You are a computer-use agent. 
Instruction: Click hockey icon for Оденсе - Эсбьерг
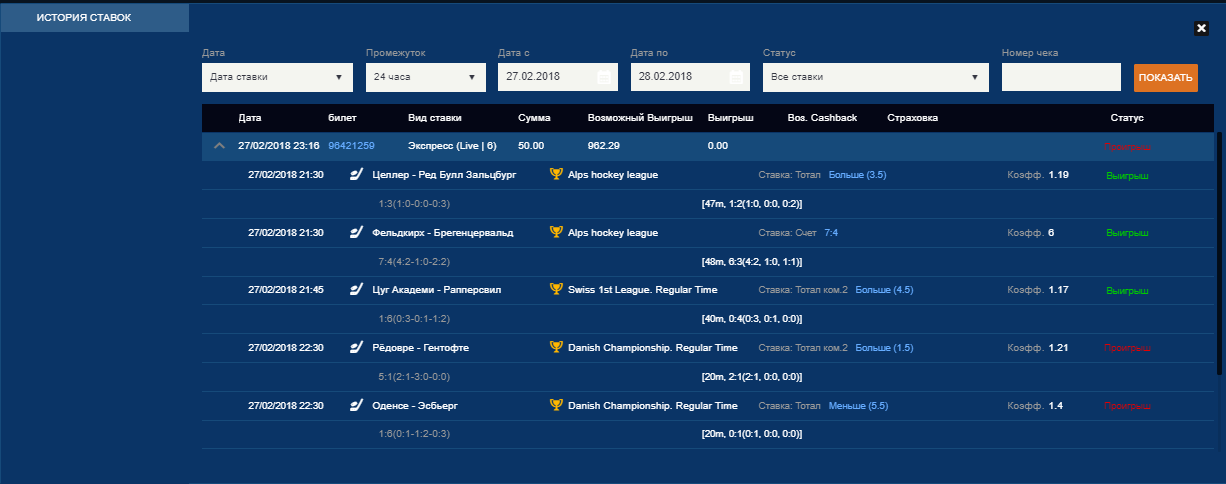pyautogui.click(x=355, y=406)
